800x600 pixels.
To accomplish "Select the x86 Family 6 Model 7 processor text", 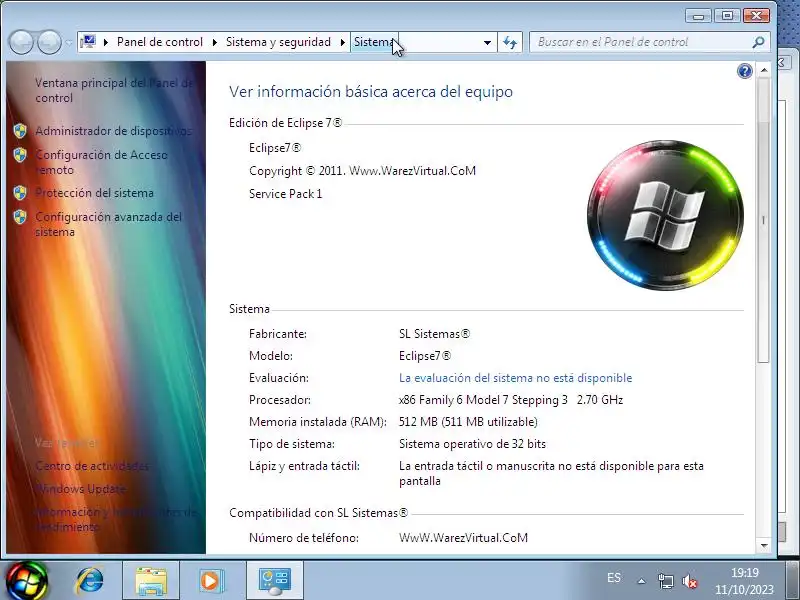I will point(511,400).
